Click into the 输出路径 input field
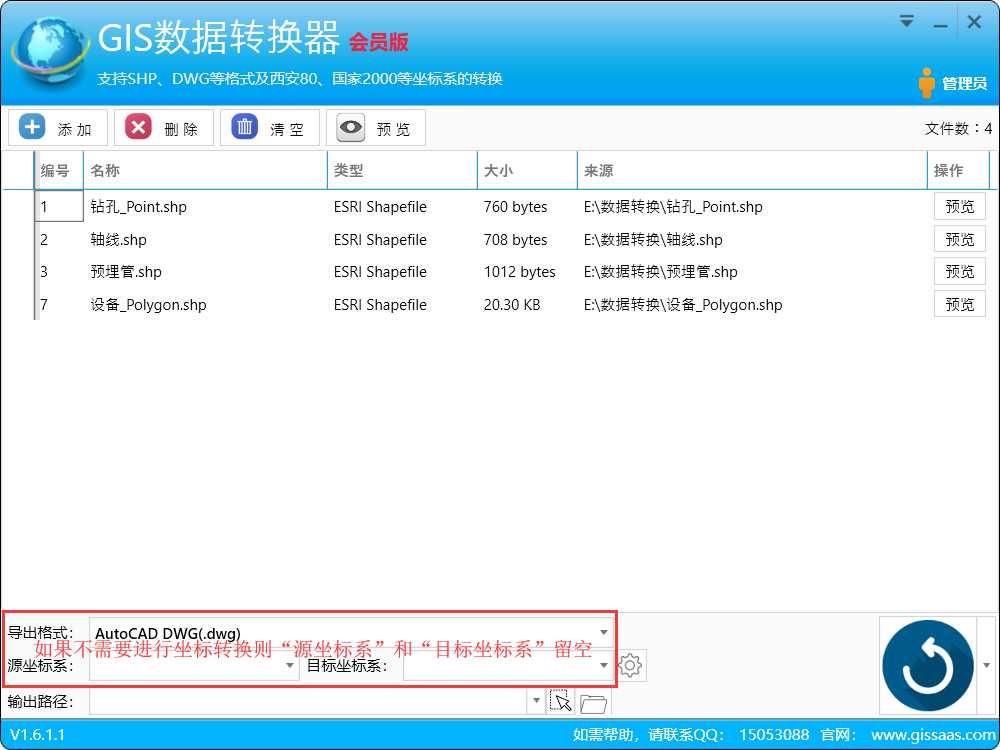This screenshot has width=1000, height=750. click(309, 702)
